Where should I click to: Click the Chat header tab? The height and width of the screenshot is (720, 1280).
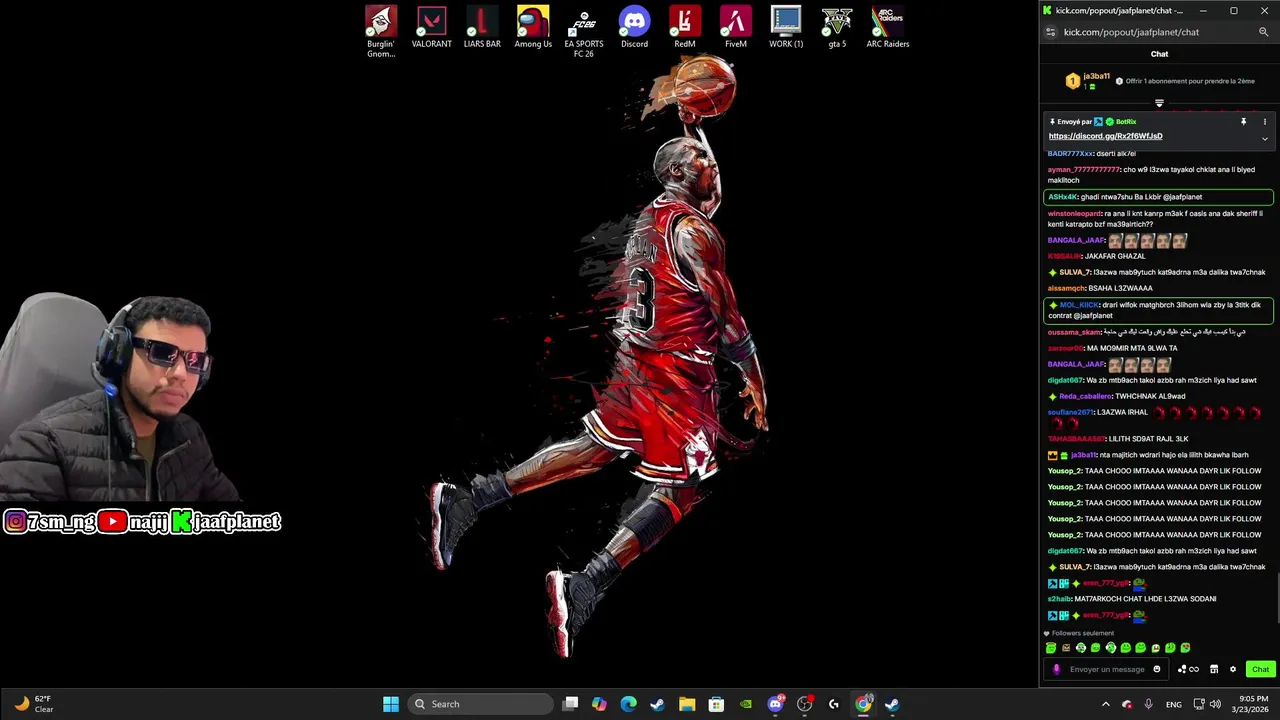pos(1159,54)
